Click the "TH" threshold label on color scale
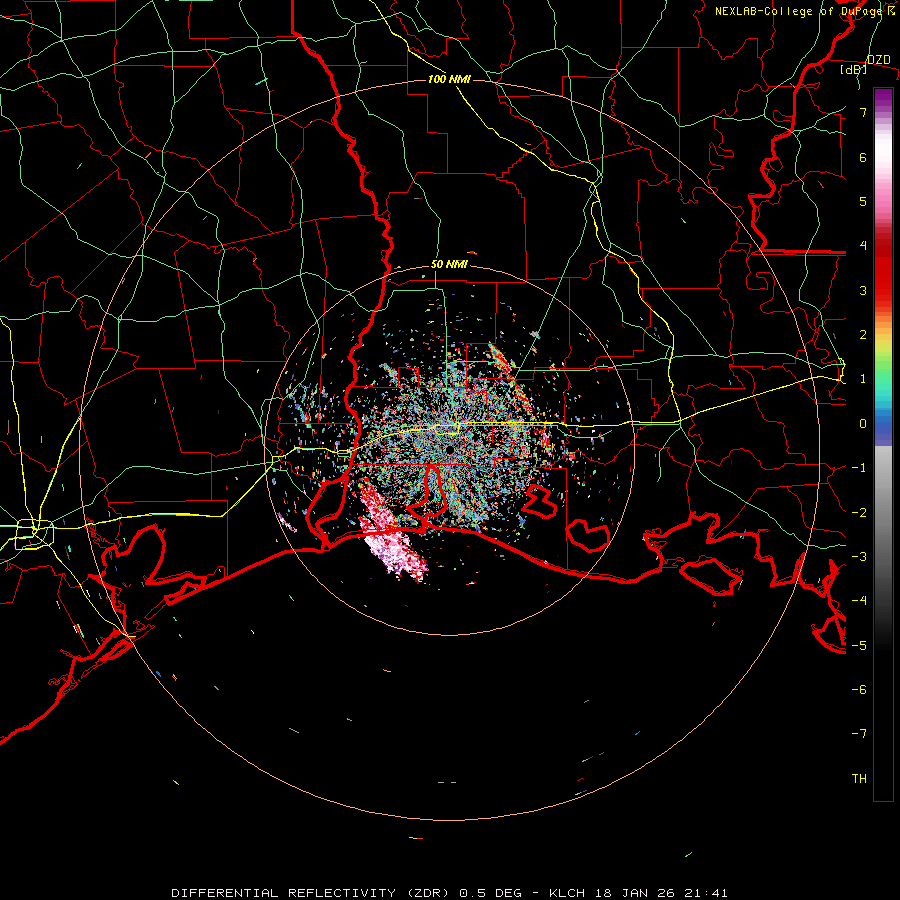The height and width of the screenshot is (900, 900). tap(859, 779)
